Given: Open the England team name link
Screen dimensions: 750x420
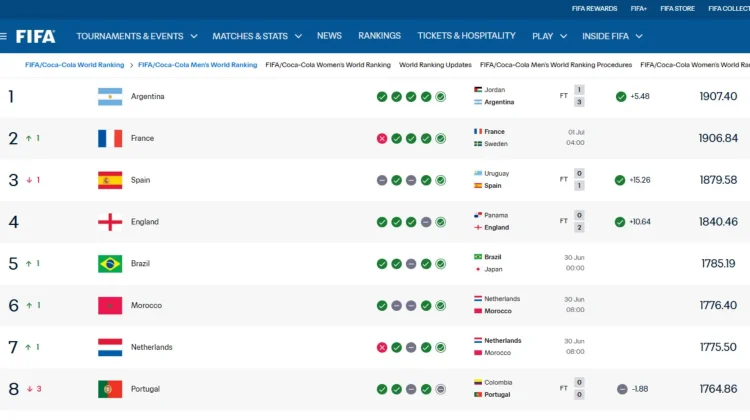Looking at the screenshot, I should [x=144, y=222].
